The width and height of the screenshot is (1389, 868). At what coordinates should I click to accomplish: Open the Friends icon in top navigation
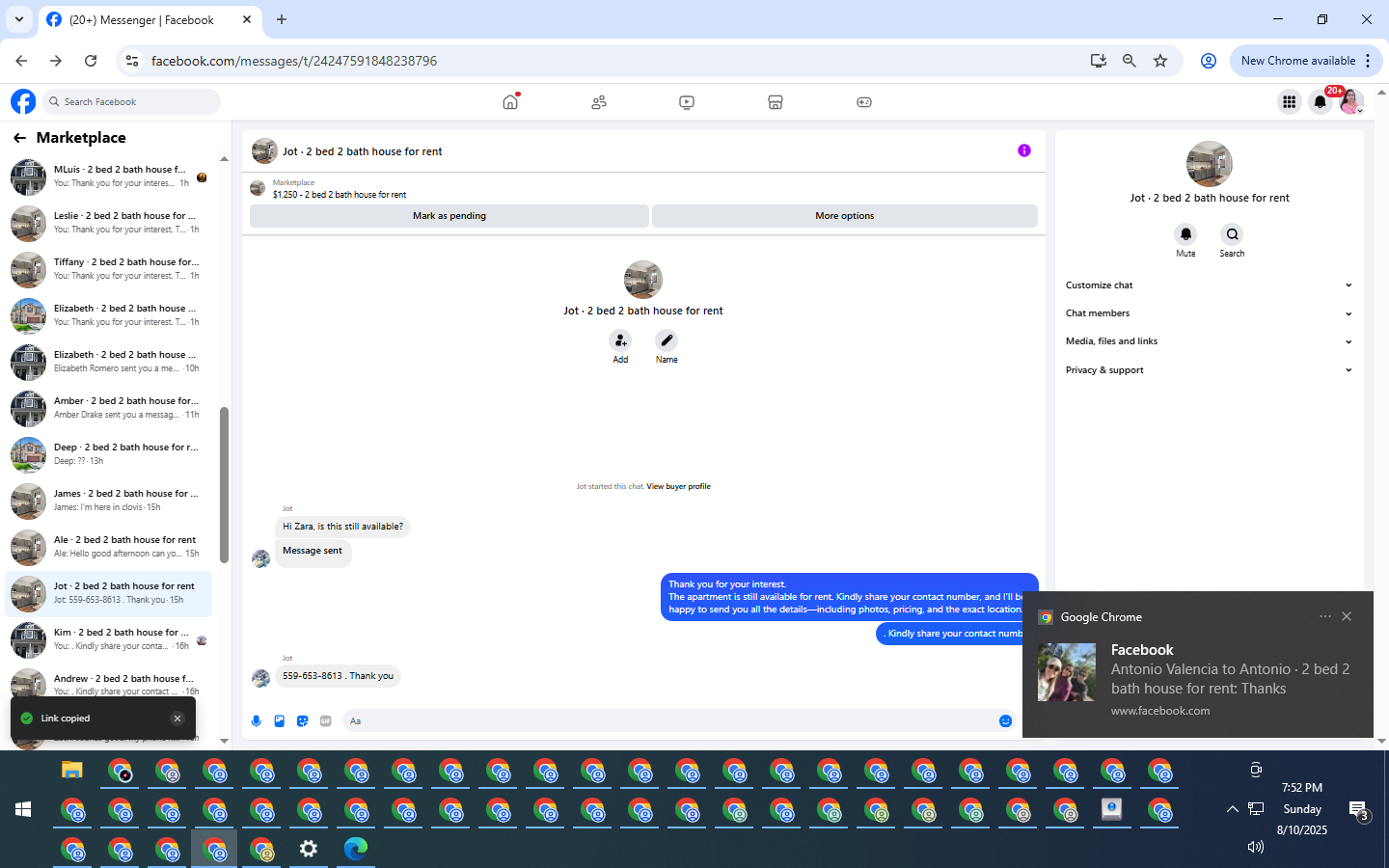[599, 101]
